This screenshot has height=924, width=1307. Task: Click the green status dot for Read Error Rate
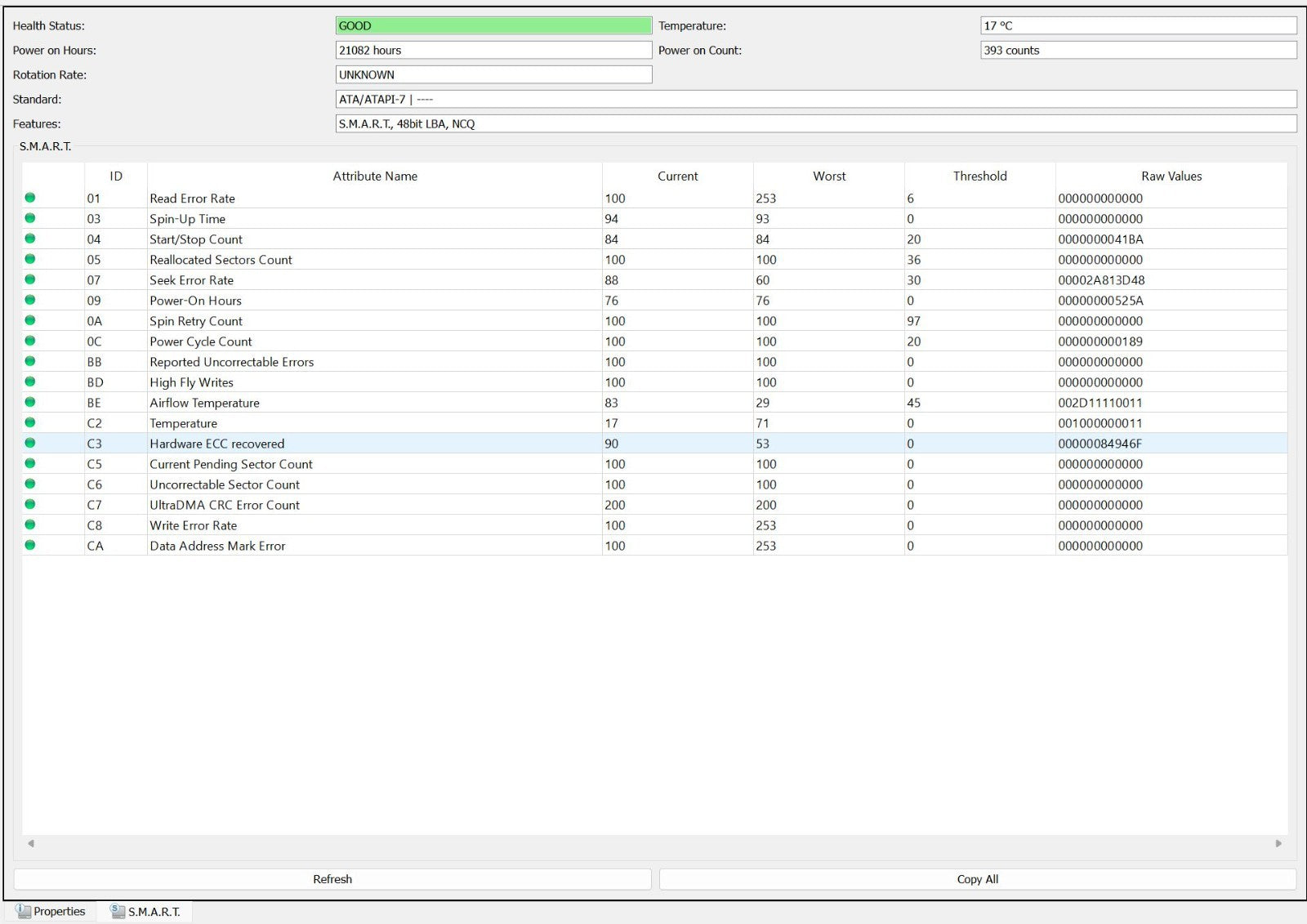pyautogui.click(x=30, y=198)
